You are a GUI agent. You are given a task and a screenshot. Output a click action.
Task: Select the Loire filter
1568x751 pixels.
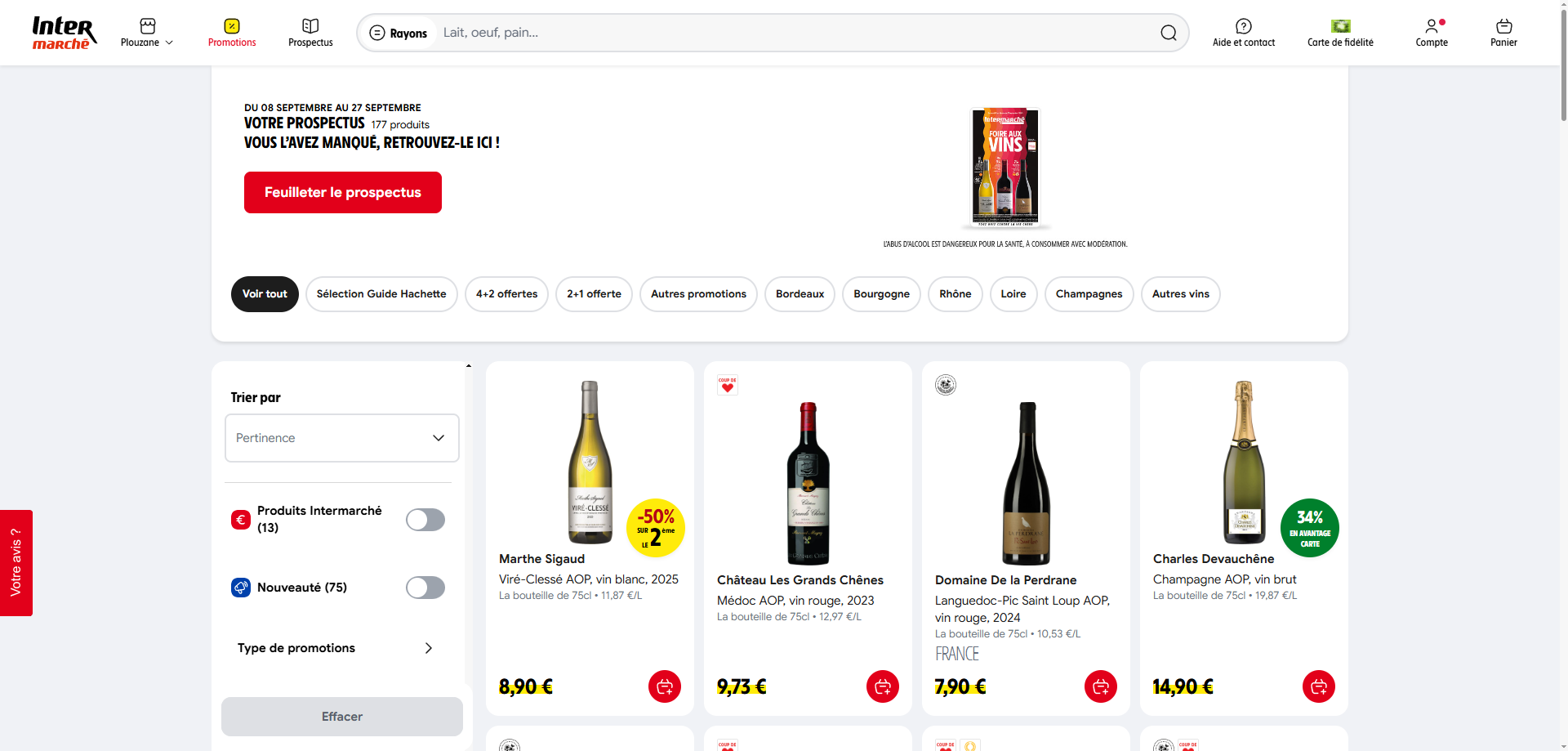(x=1013, y=294)
